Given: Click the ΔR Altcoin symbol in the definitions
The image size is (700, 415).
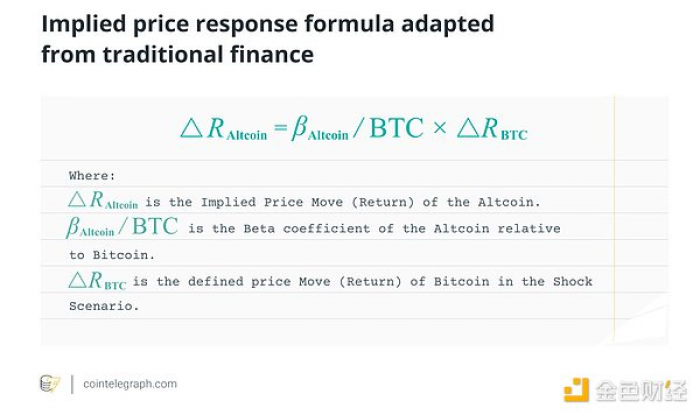Looking at the screenshot, I should (103, 201).
